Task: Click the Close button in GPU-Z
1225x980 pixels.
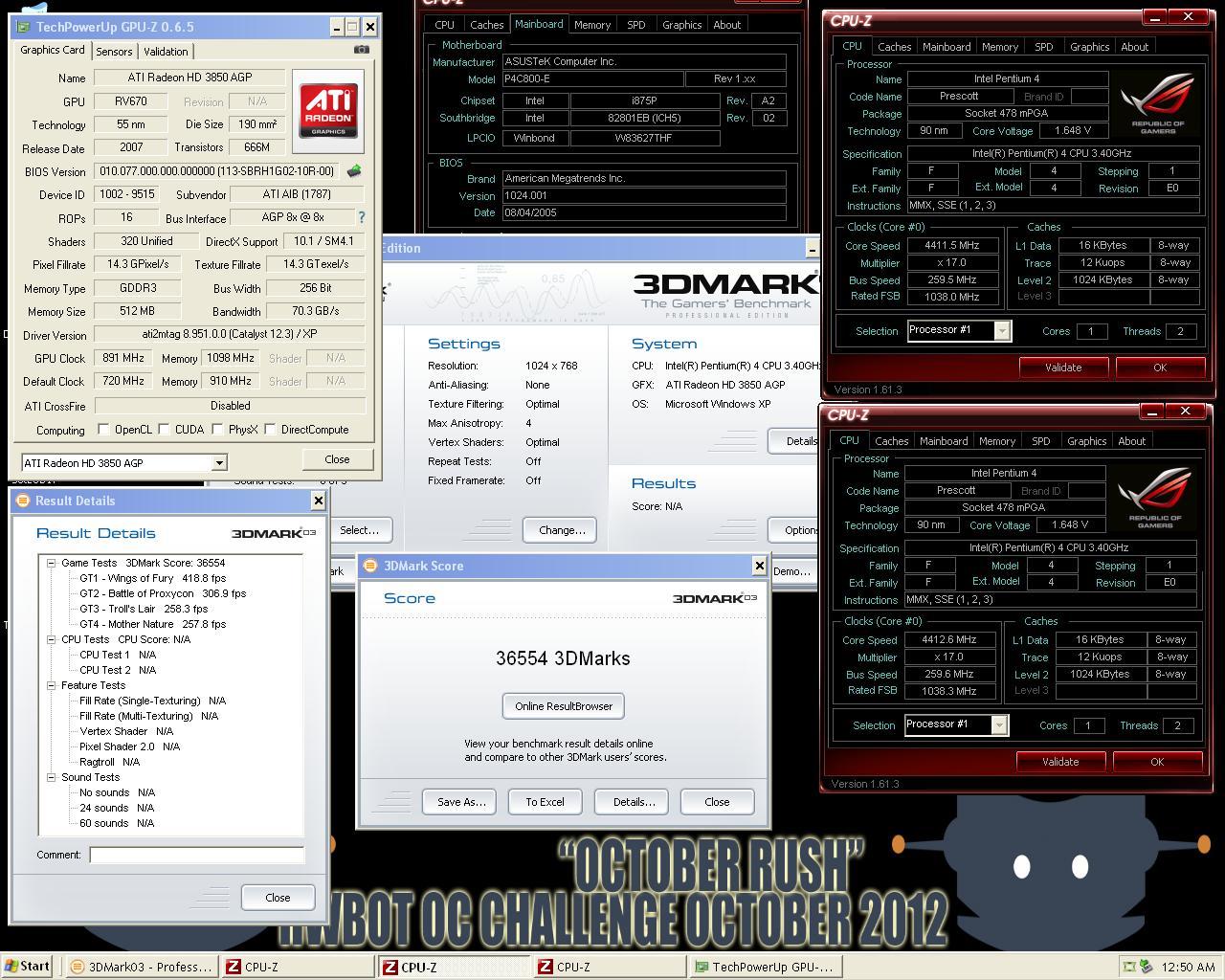Action: 337,459
